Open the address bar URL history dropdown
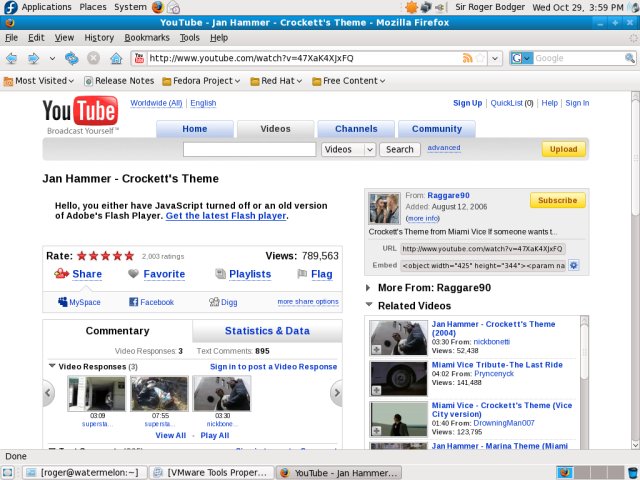Image resolution: width=640 pixels, height=480 pixels. pyautogui.click(x=495, y=58)
